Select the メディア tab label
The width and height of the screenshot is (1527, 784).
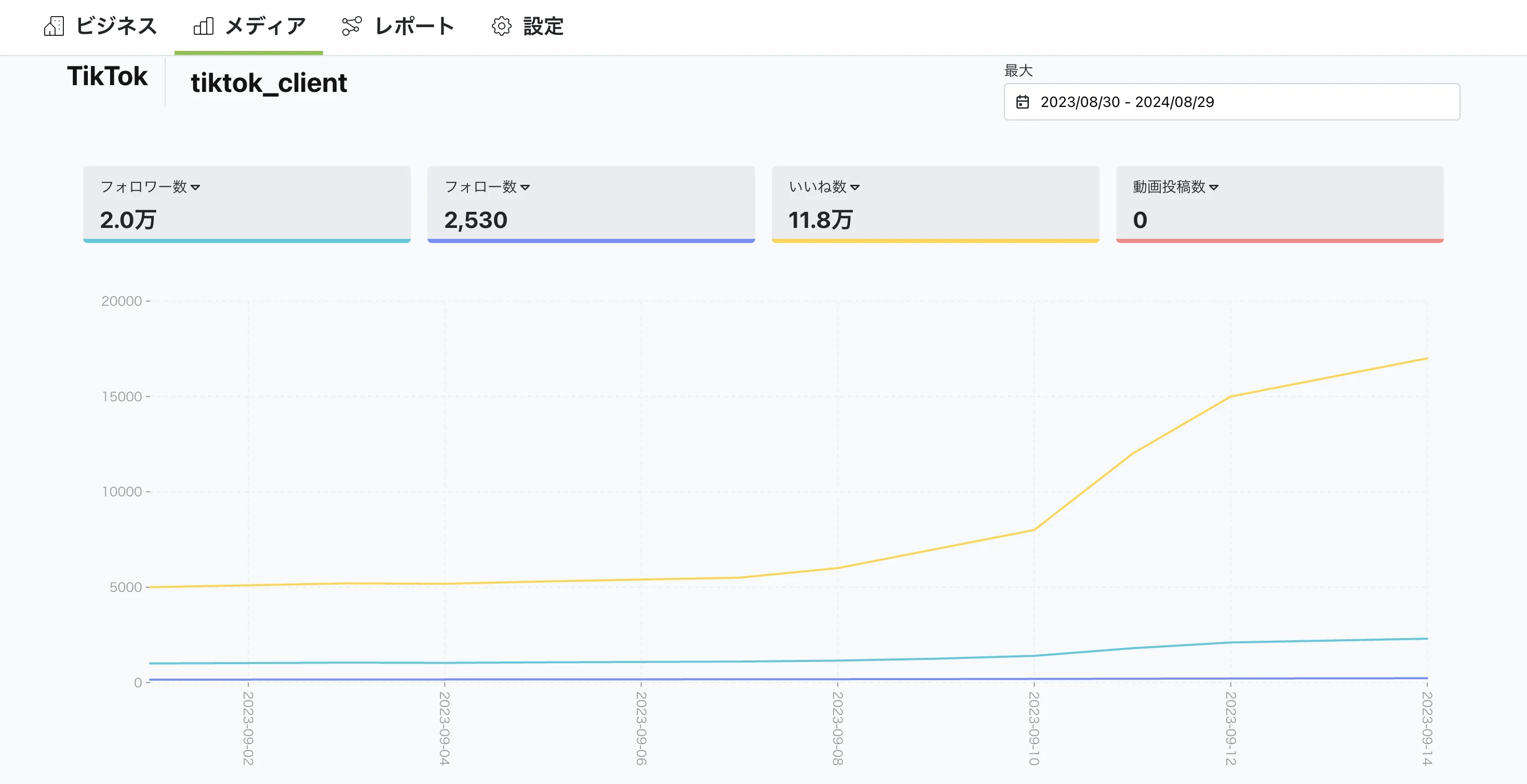(265, 26)
